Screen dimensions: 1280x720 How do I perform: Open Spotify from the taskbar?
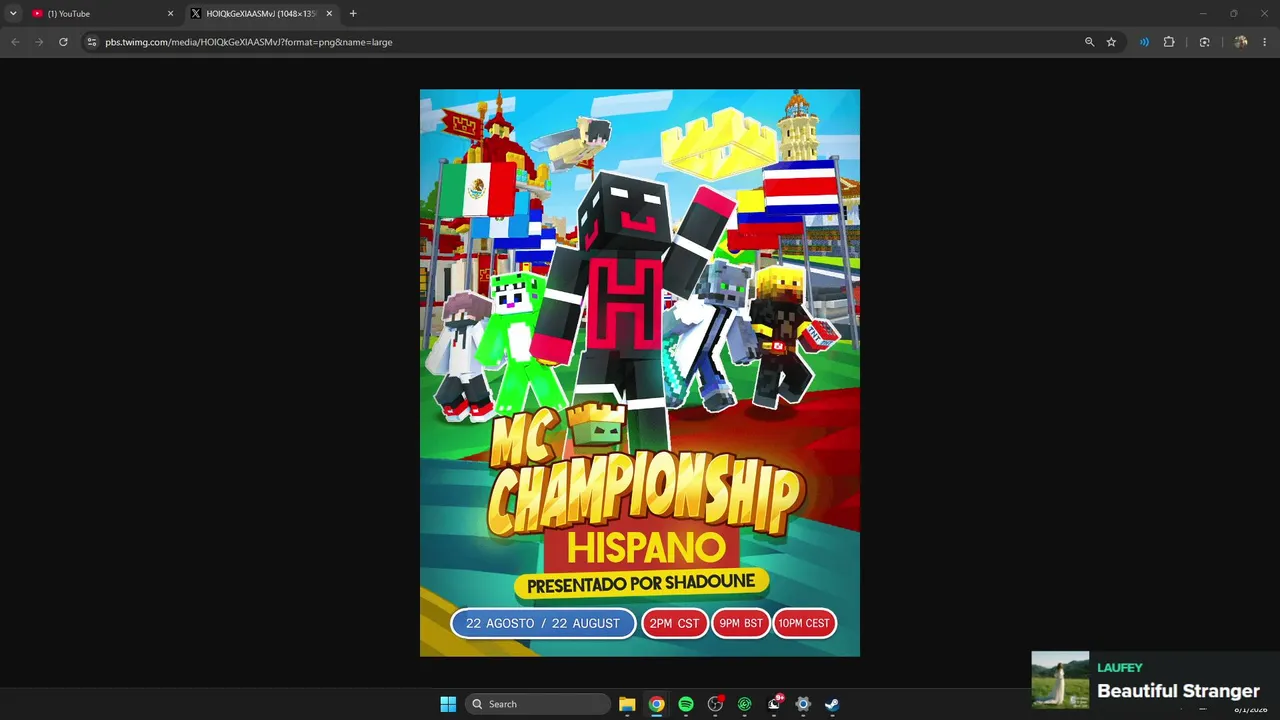click(x=686, y=704)
